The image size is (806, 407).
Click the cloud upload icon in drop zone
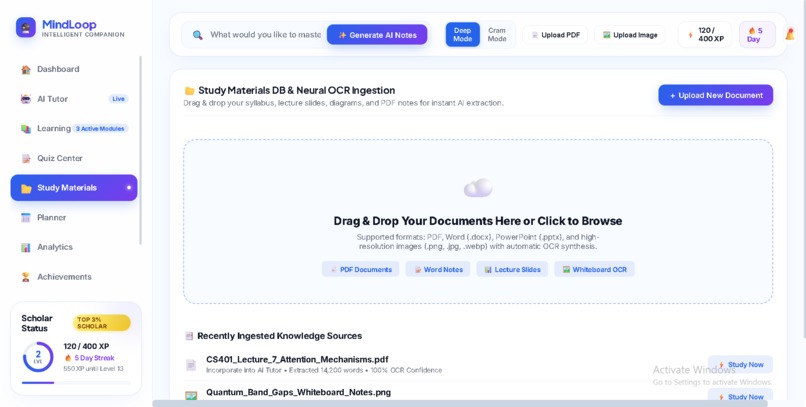(x=478, y=188)
